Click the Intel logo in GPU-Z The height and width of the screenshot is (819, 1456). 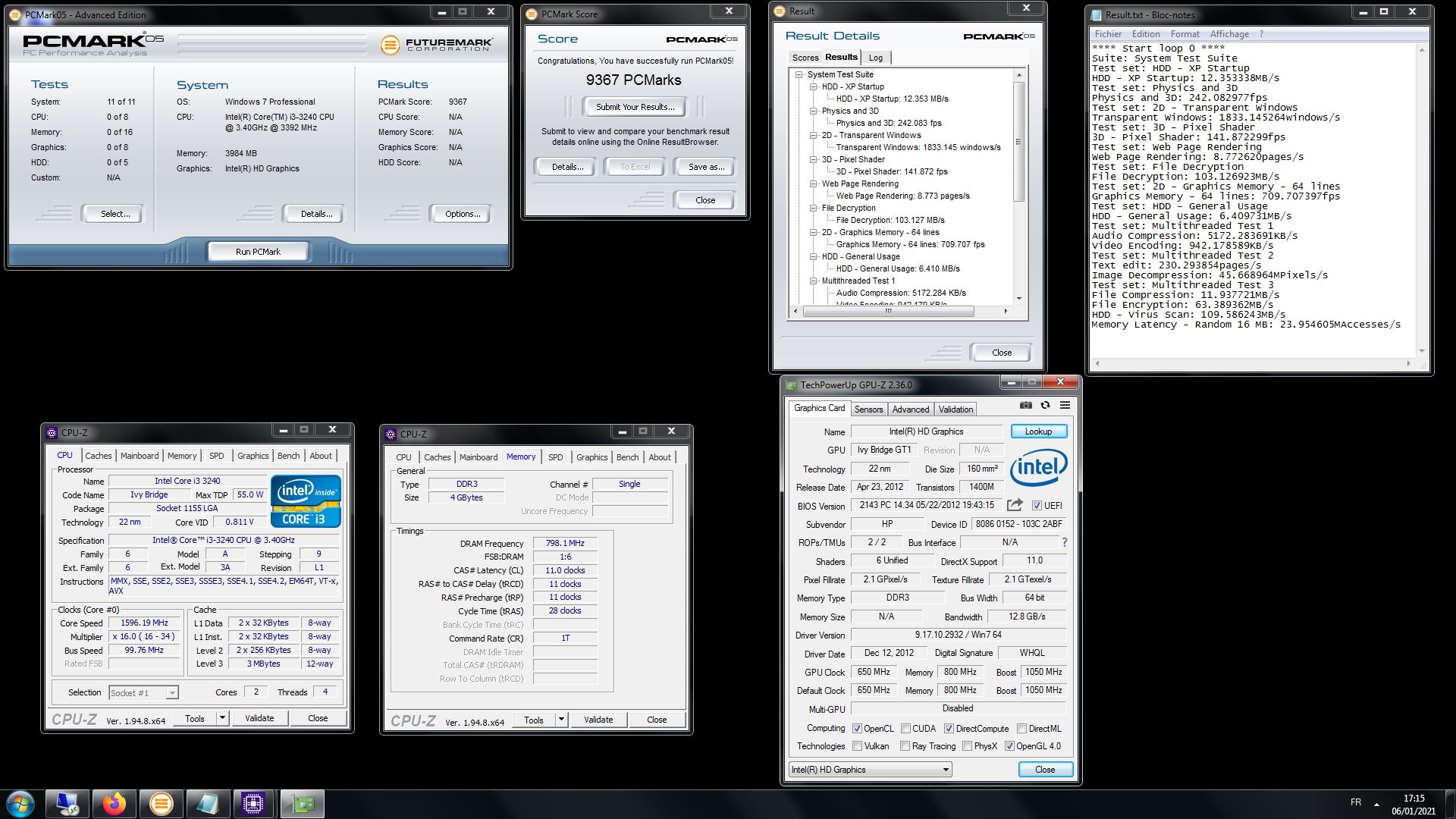pyautogui.click(x=1038, y=468)
